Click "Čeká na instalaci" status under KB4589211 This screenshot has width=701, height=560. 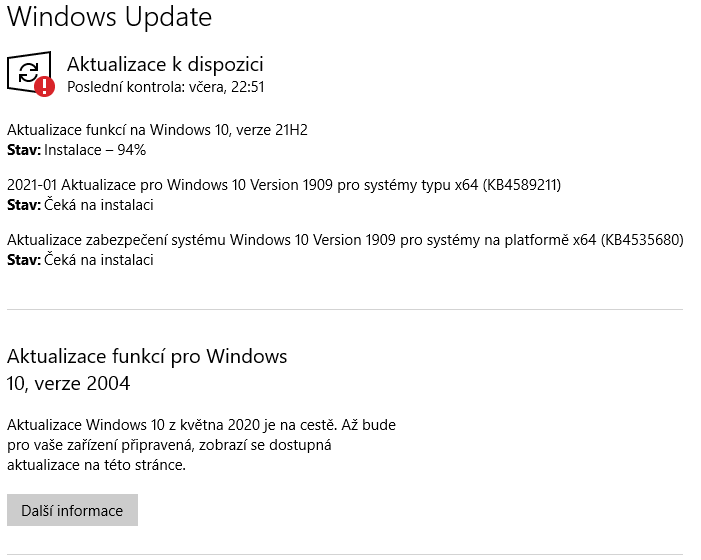[99, 205]
